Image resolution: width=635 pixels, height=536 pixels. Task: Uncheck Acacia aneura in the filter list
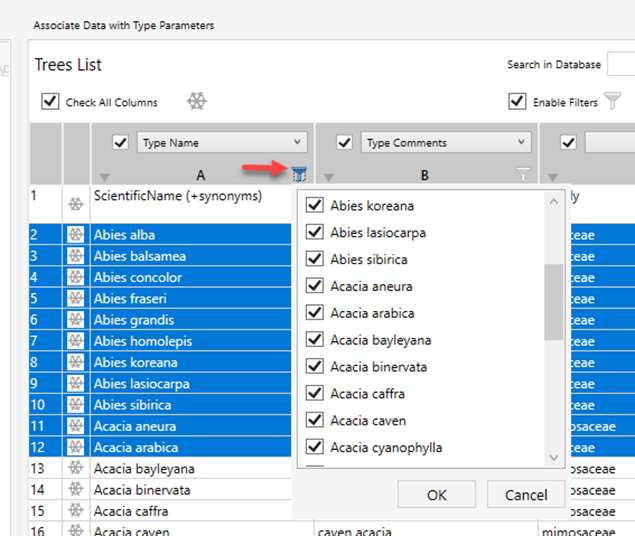pos(314,287)
